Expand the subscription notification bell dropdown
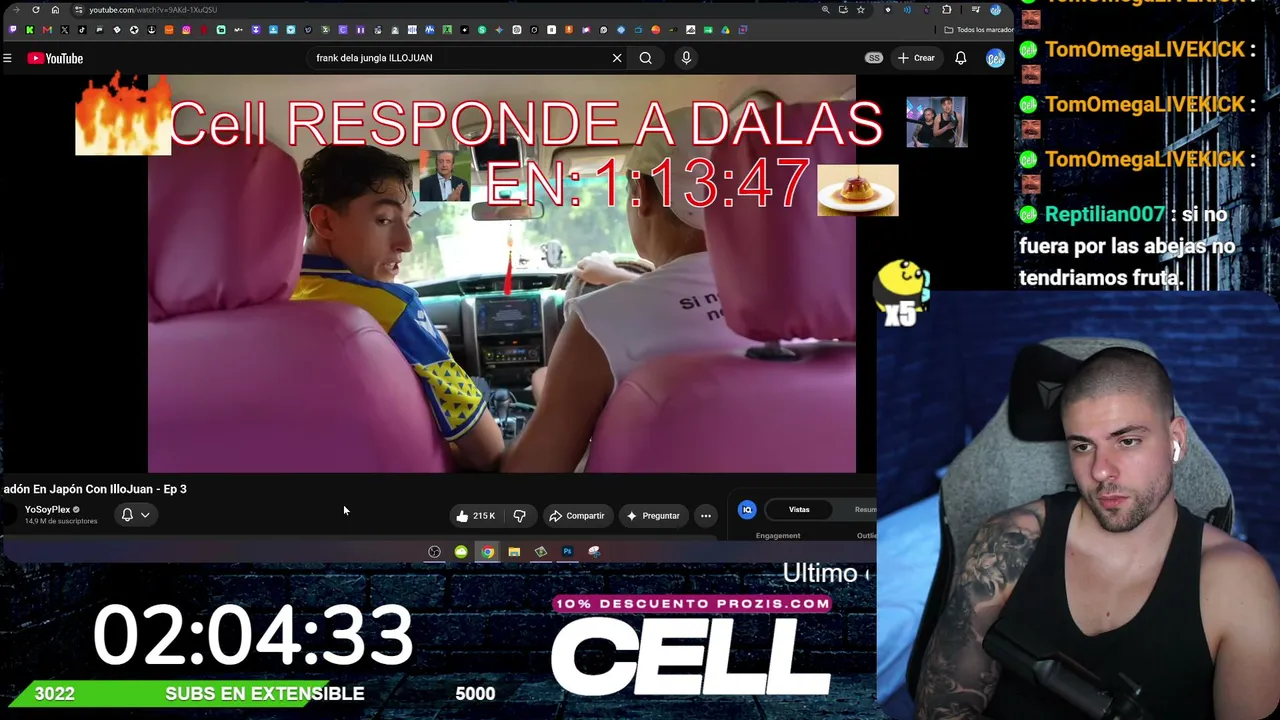 (x=135, y=514)
